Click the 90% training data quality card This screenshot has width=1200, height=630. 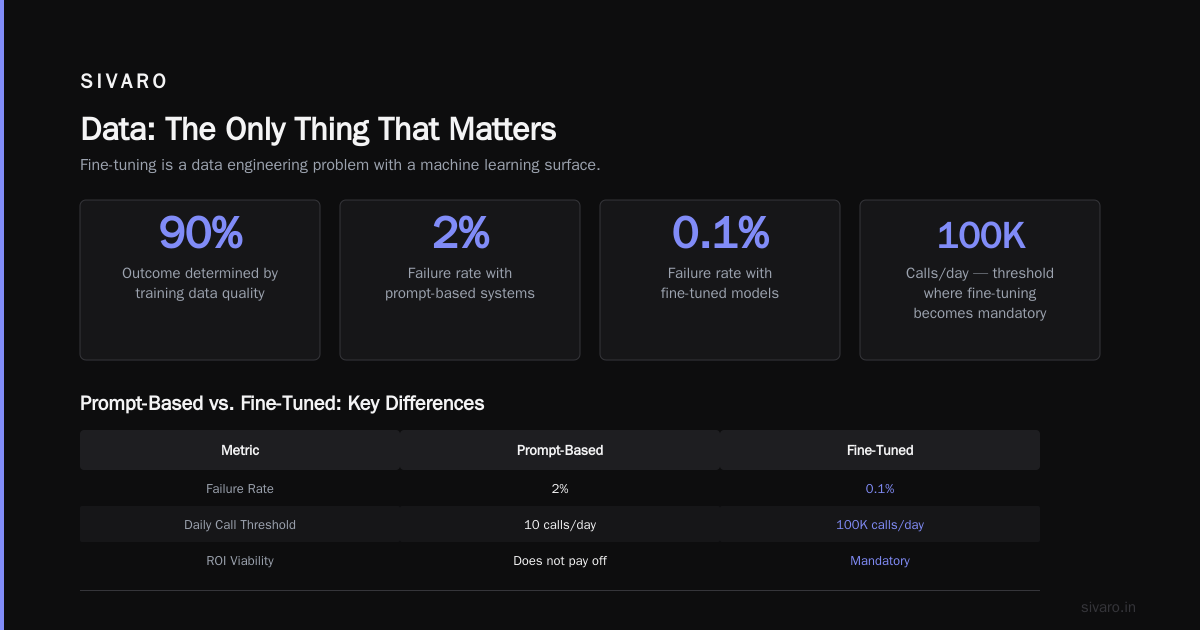(200, 280)
